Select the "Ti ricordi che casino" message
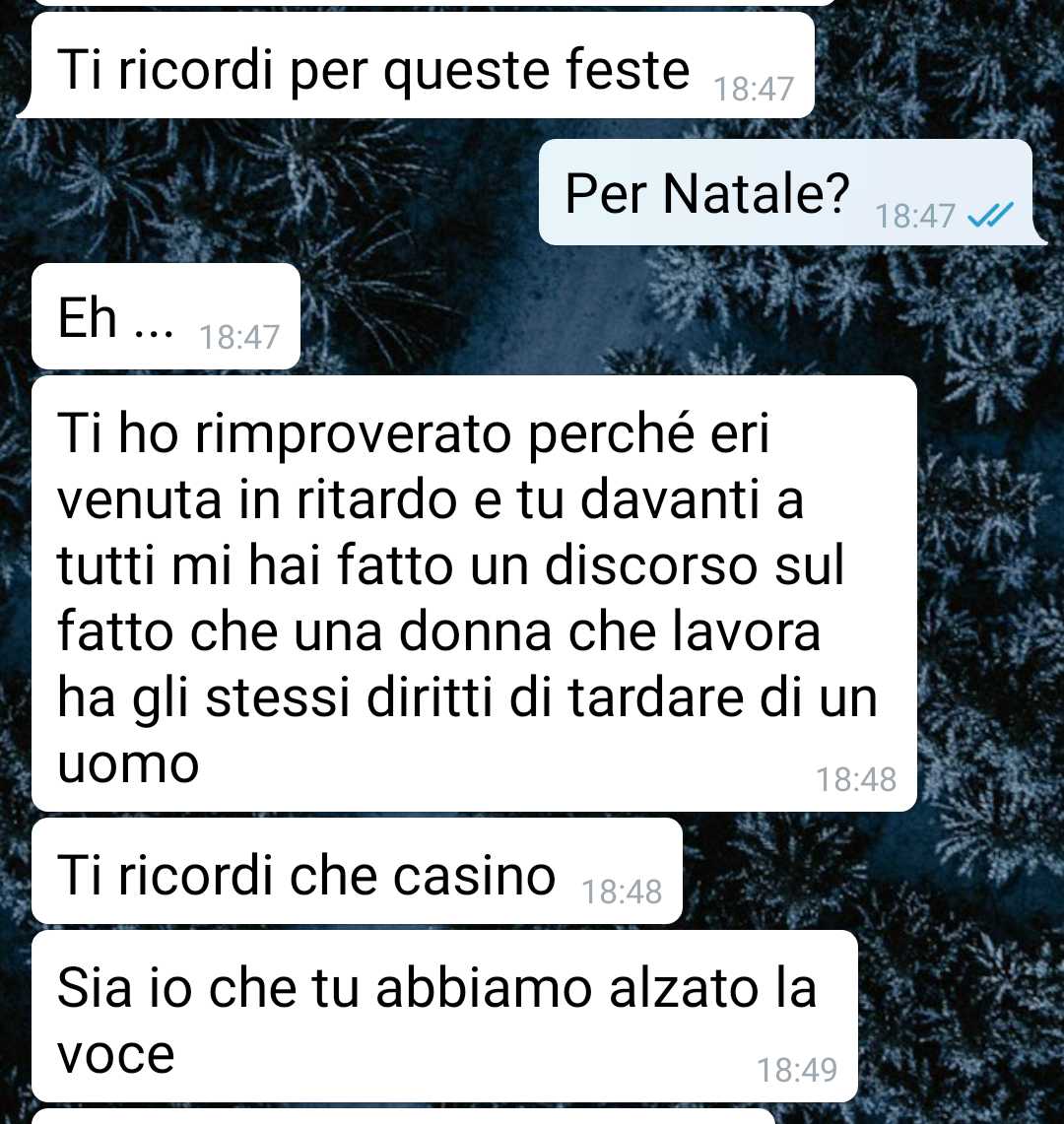Viewport: 1064px width, 1124px height. 357,871
